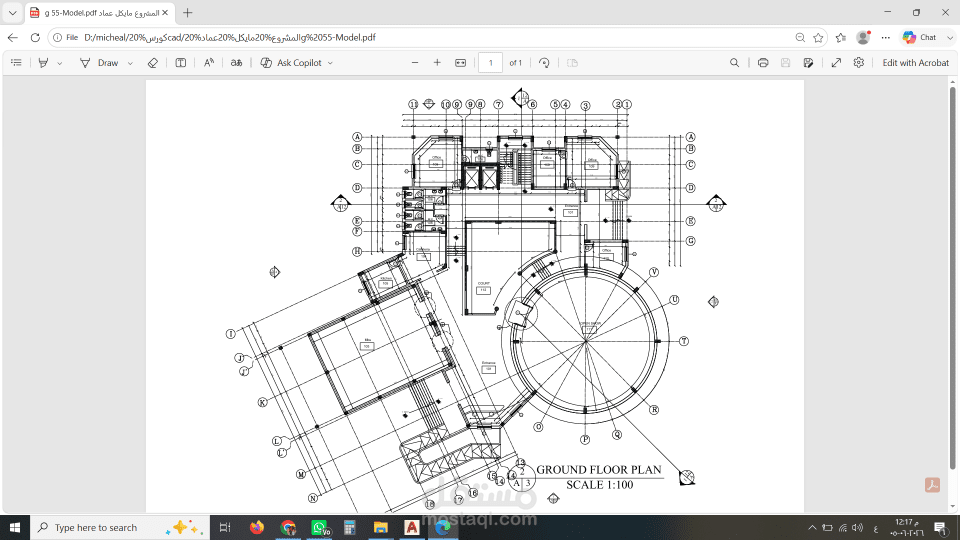This screenshot has width=960, height=540.
Task: Click Ask Copilot button
Action: (291, 62)
